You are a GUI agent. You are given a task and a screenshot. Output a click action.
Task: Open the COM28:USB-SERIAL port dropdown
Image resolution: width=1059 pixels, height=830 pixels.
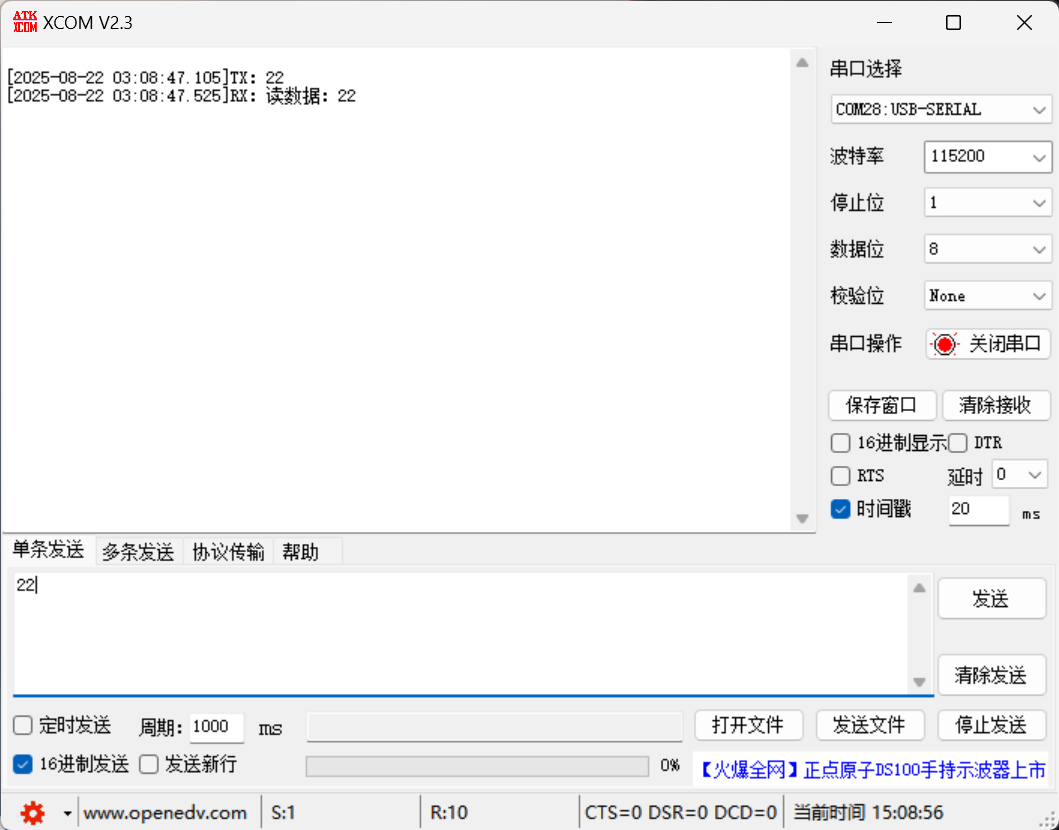click(941, 109)
